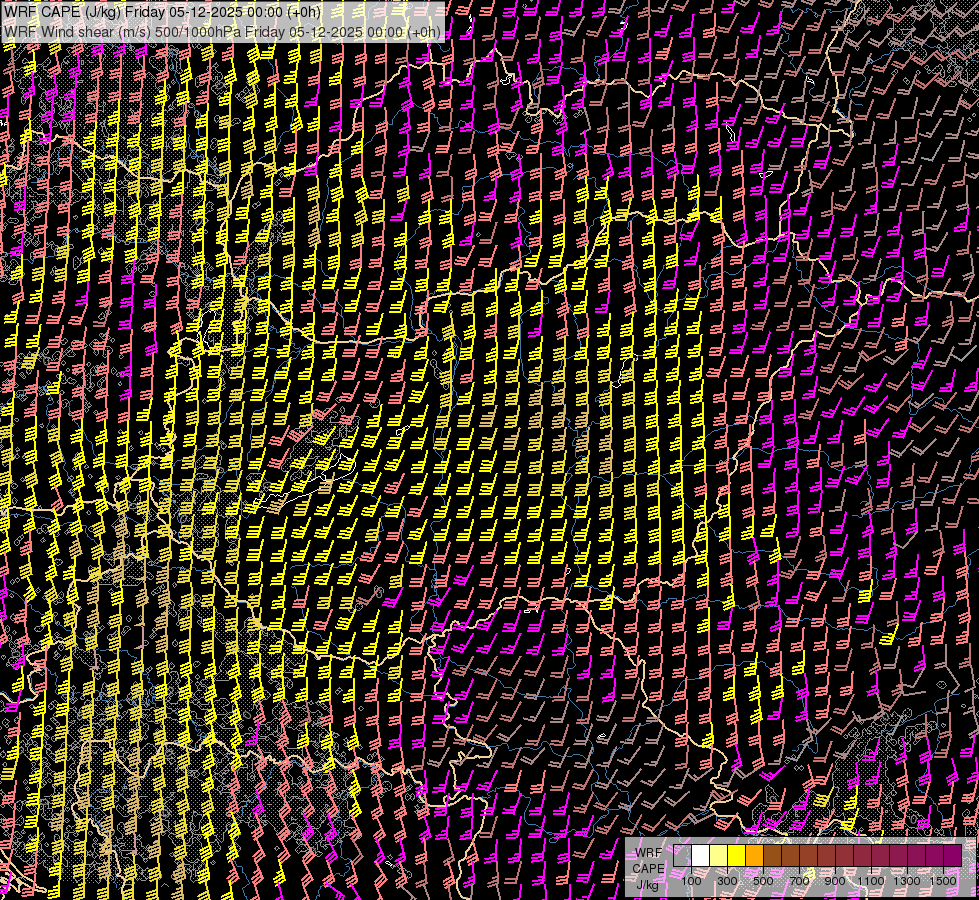Click the 'CAPE' word in the legend
The image size is (979, 900).
648,869
